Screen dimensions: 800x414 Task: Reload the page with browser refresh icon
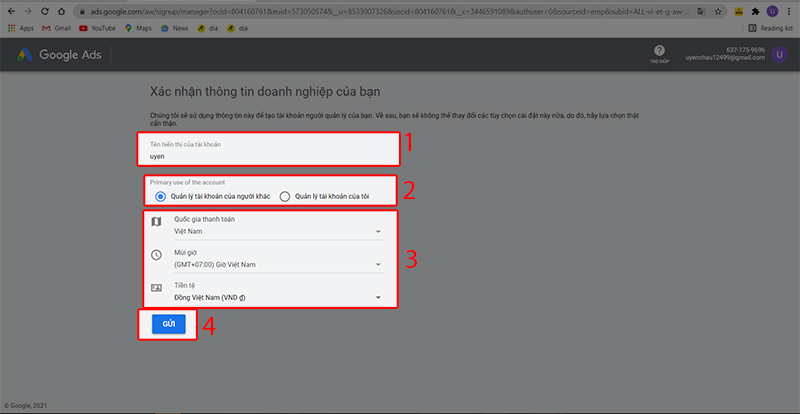point(43,11)
